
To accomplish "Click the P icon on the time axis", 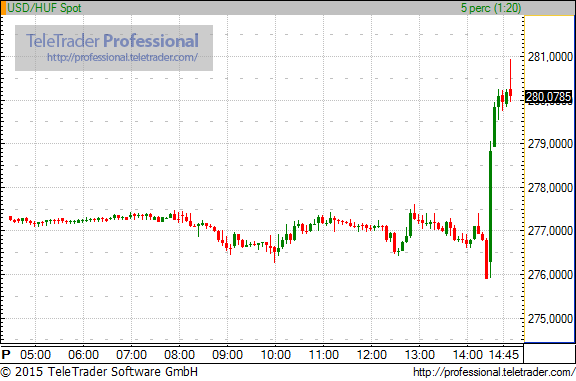I will pos(6,355).
